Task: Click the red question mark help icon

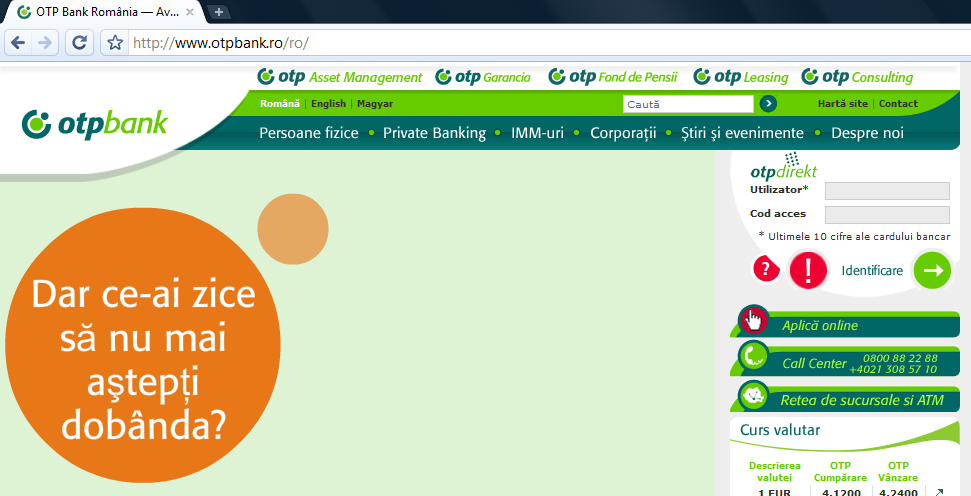Action: 766,269
